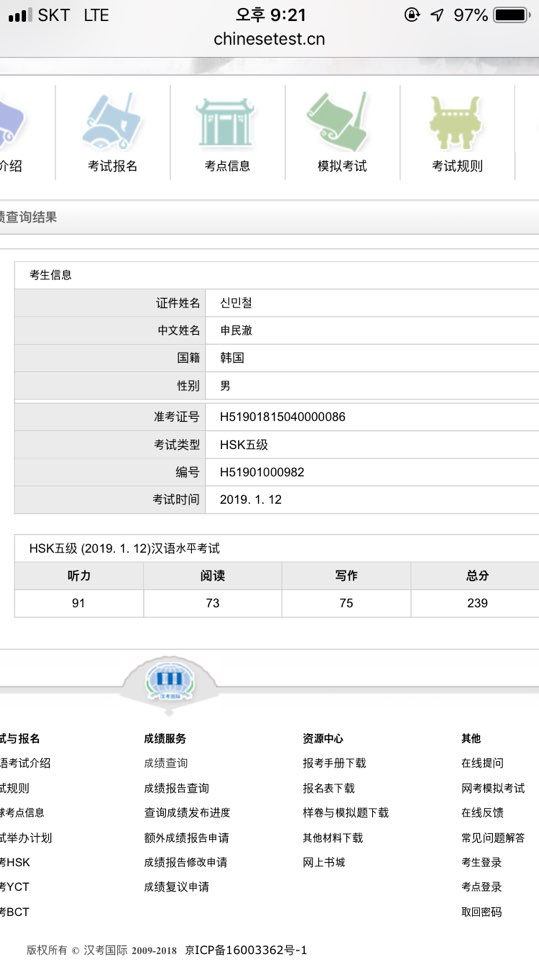
Task: Click the HSK五级 汉语水平考试 table title
Action: point(124,548)
